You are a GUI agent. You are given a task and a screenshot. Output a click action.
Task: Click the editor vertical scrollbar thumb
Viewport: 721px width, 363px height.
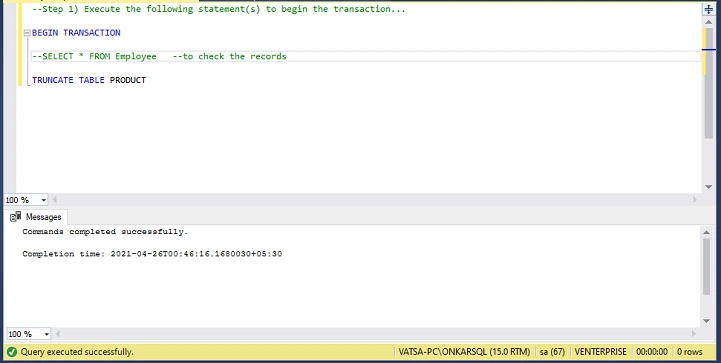click(x=708, y=83)
